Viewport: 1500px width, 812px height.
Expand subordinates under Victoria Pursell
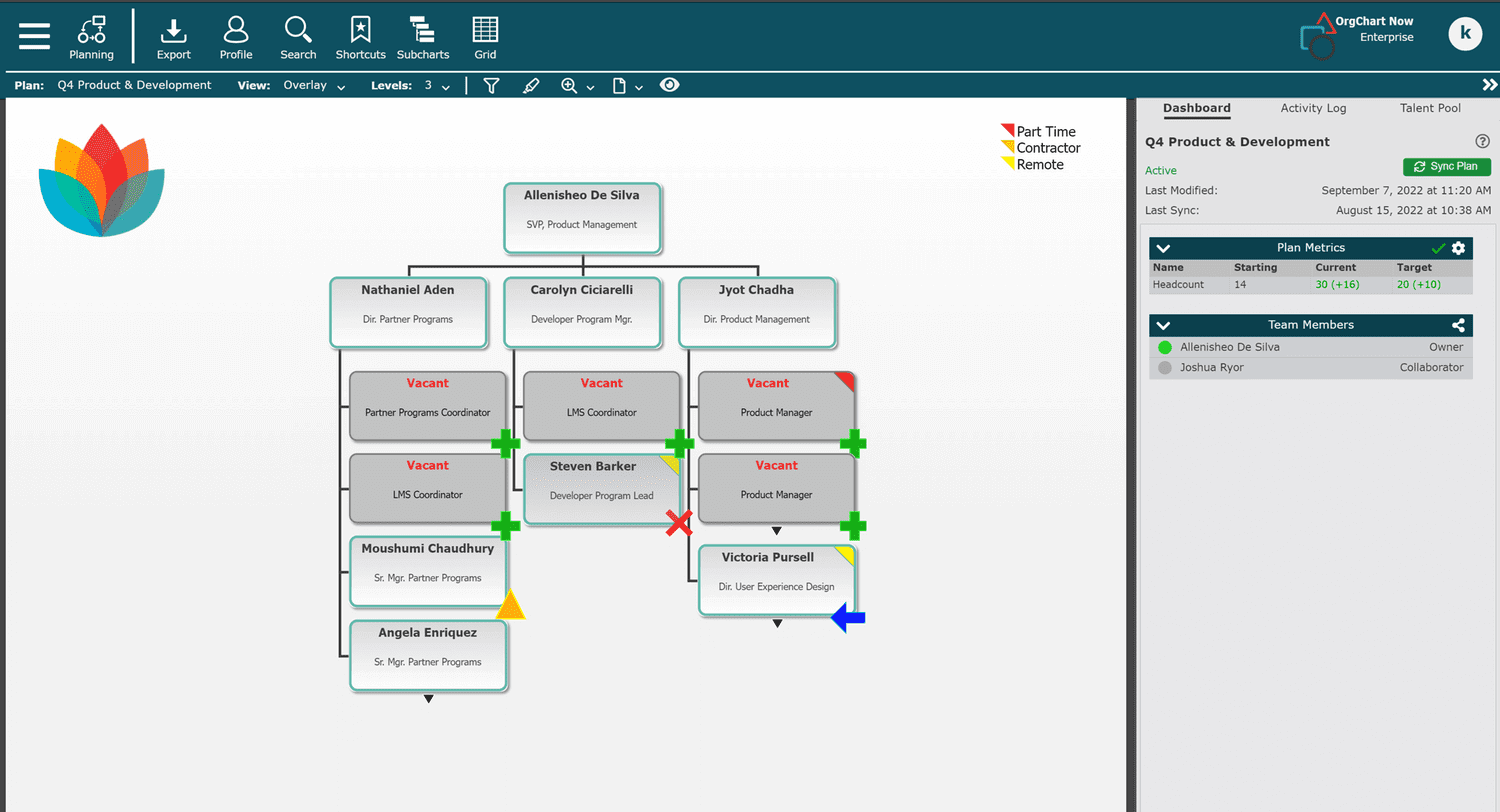[777, 624]
